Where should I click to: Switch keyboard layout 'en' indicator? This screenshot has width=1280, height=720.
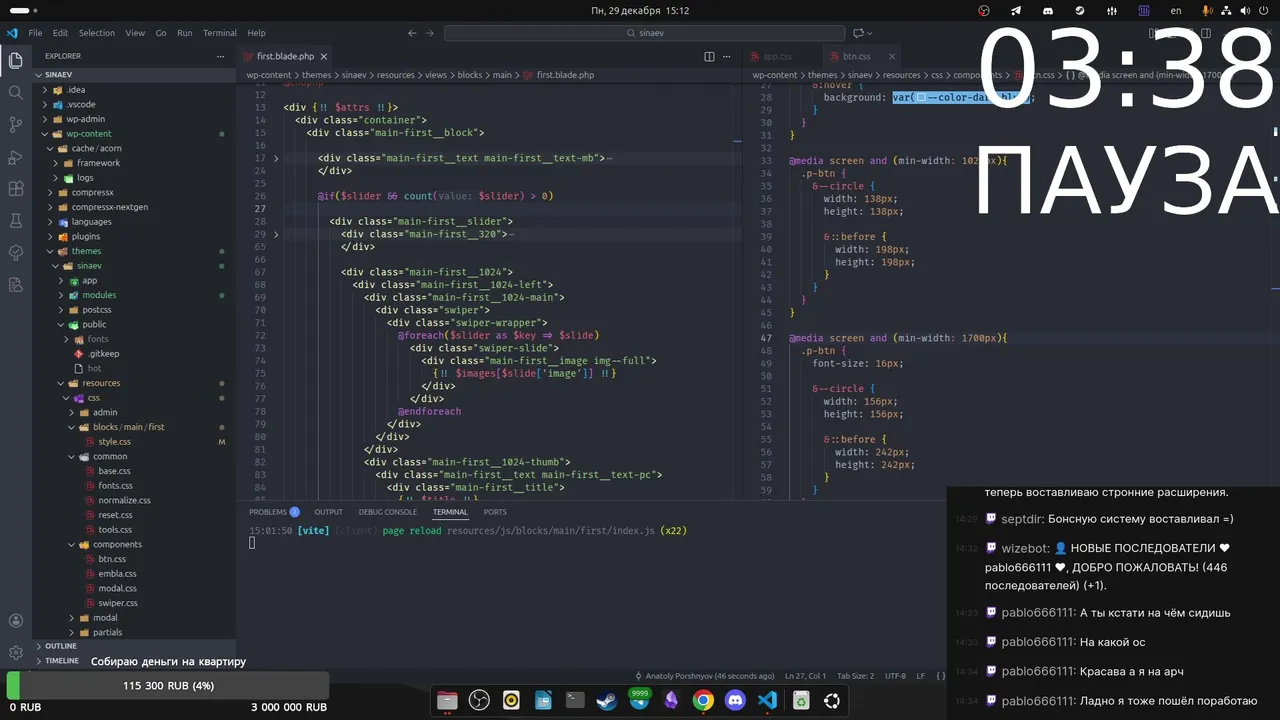pos(1177,10)
